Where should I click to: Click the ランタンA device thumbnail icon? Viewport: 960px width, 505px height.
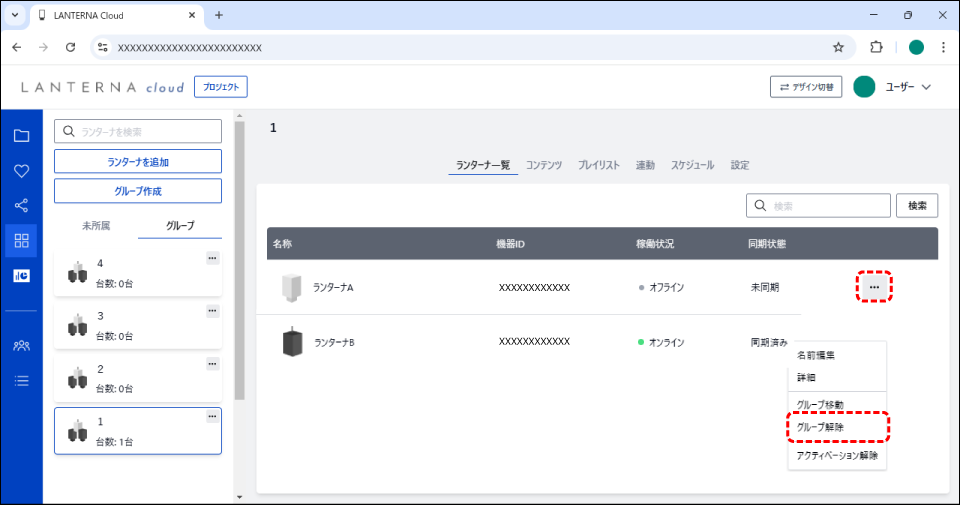coord(291,287)
